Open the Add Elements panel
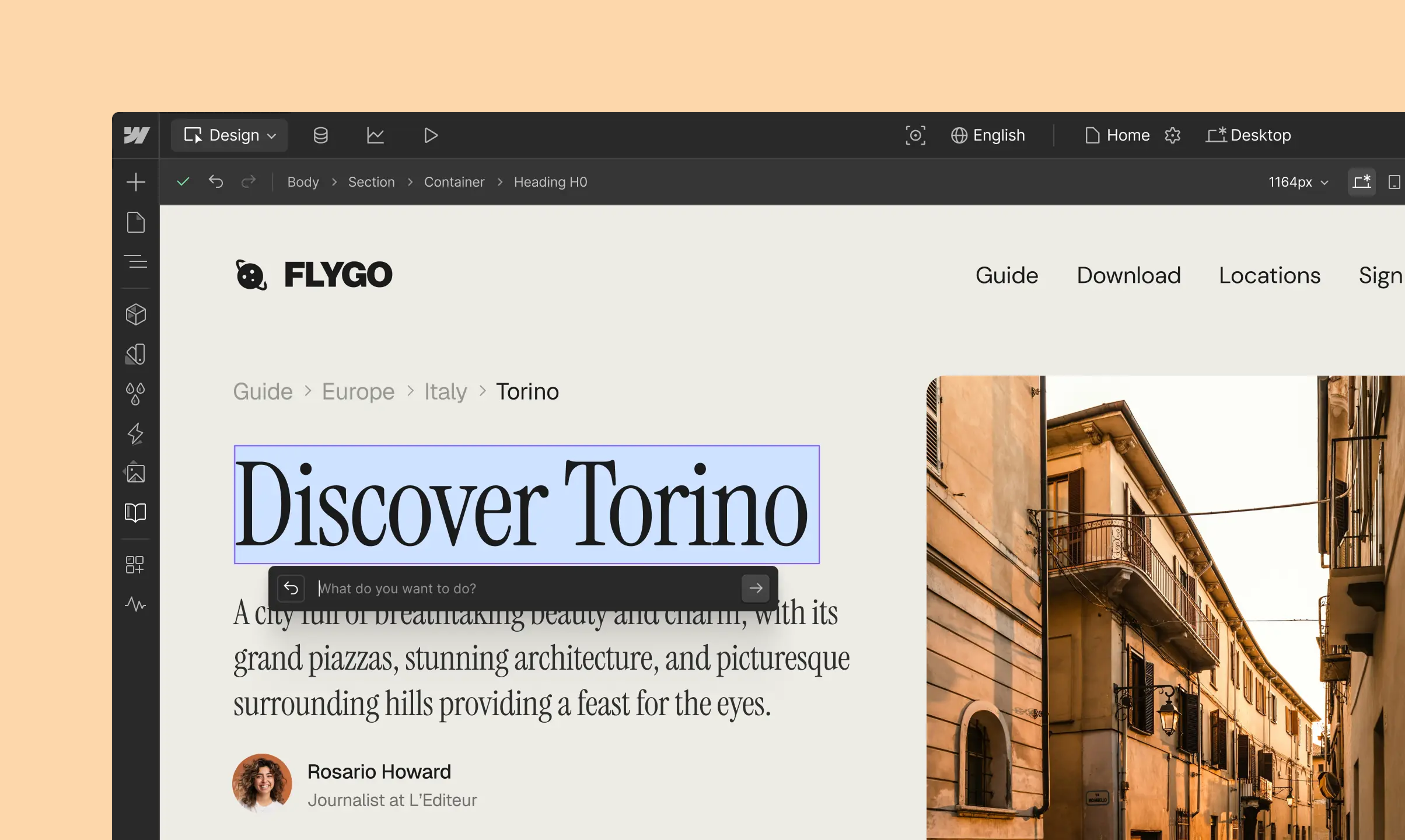 135,181
